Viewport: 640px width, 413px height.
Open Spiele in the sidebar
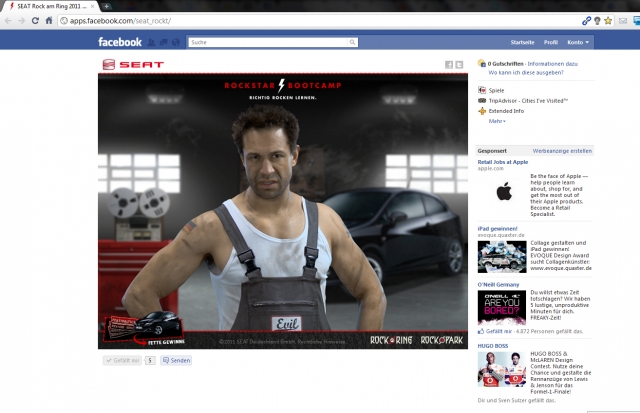(496, 91)
